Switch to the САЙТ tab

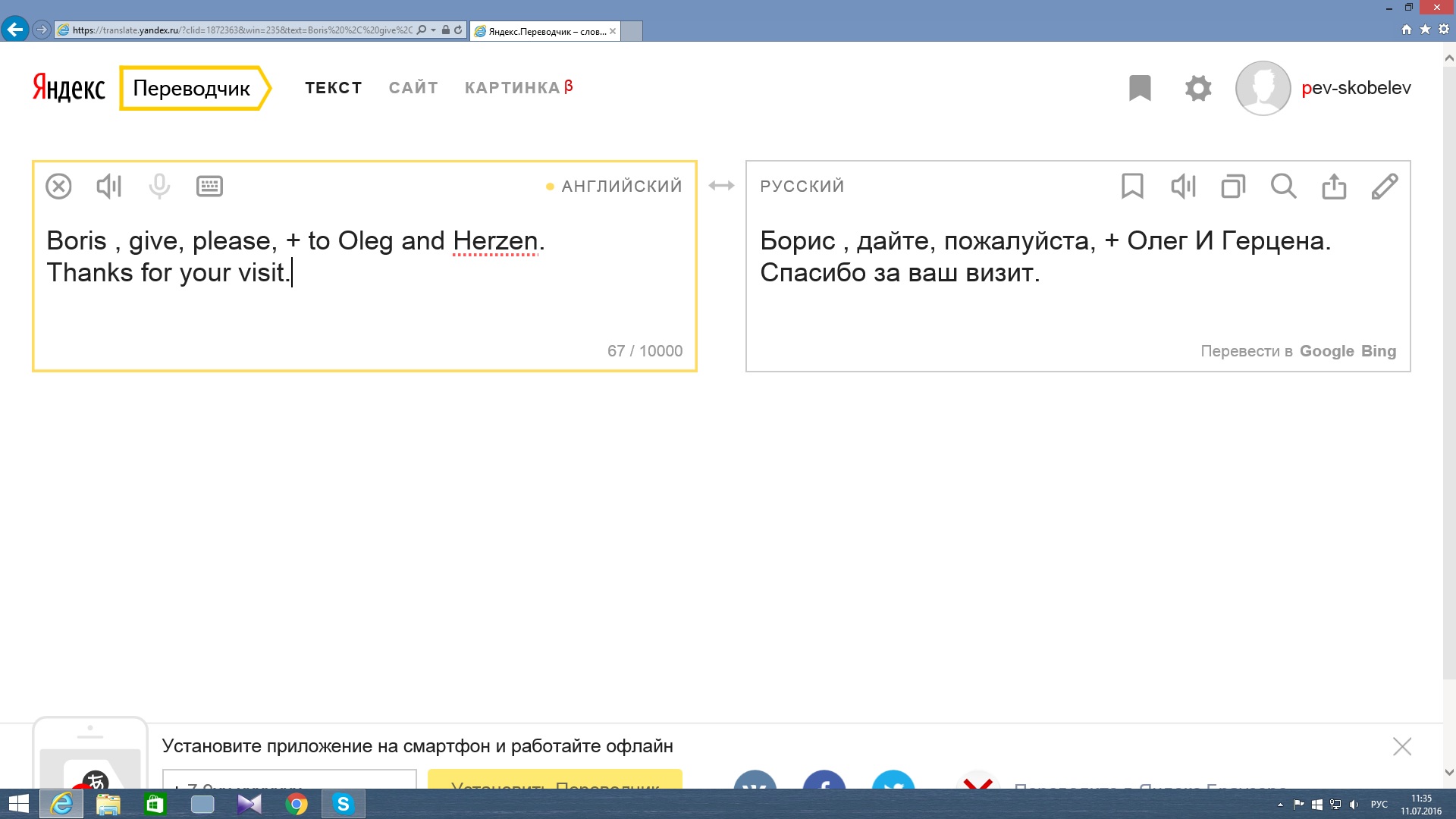(x=413, y=88)
